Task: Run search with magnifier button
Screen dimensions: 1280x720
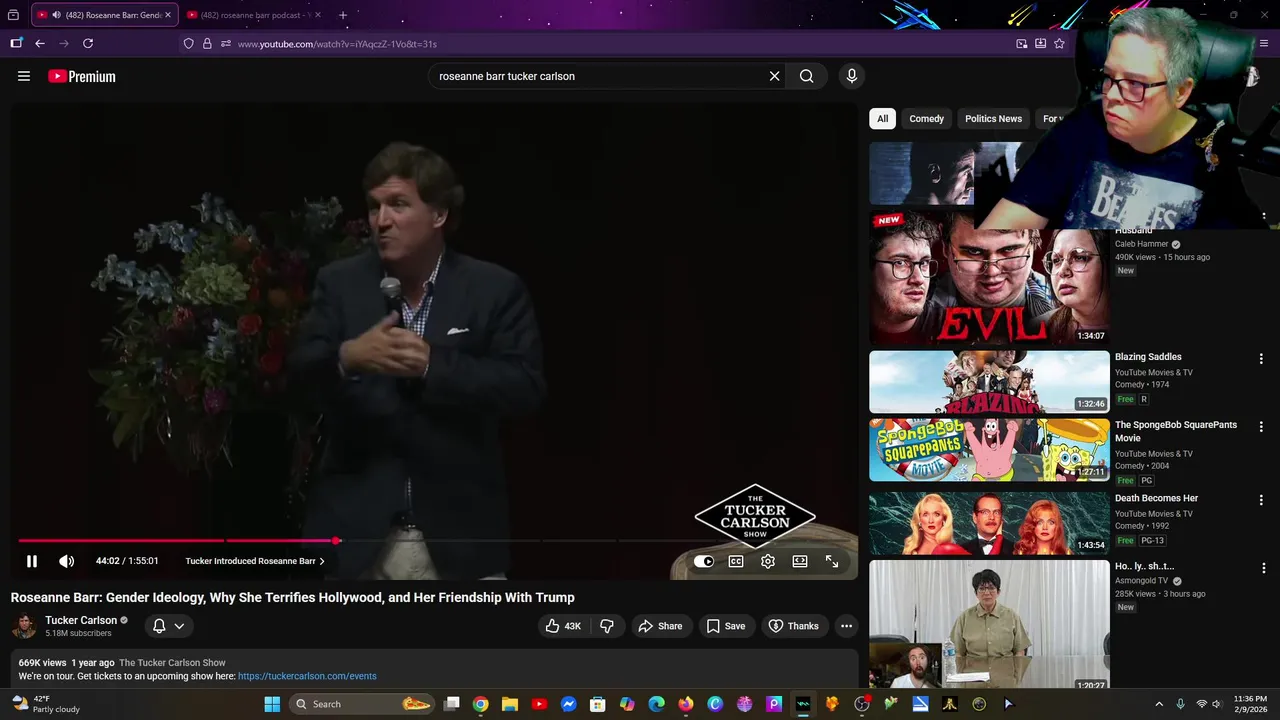Action: (807, 76)
